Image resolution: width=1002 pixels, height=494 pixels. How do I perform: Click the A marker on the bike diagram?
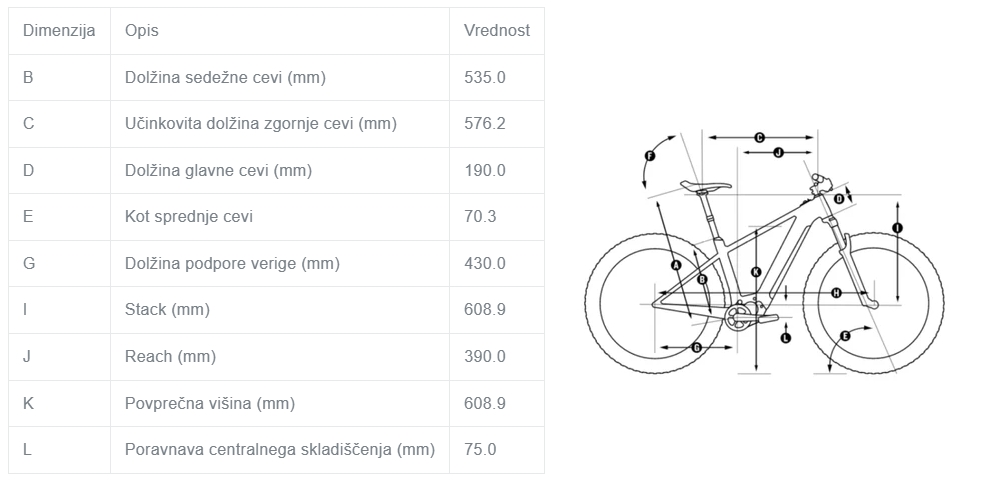677,265
